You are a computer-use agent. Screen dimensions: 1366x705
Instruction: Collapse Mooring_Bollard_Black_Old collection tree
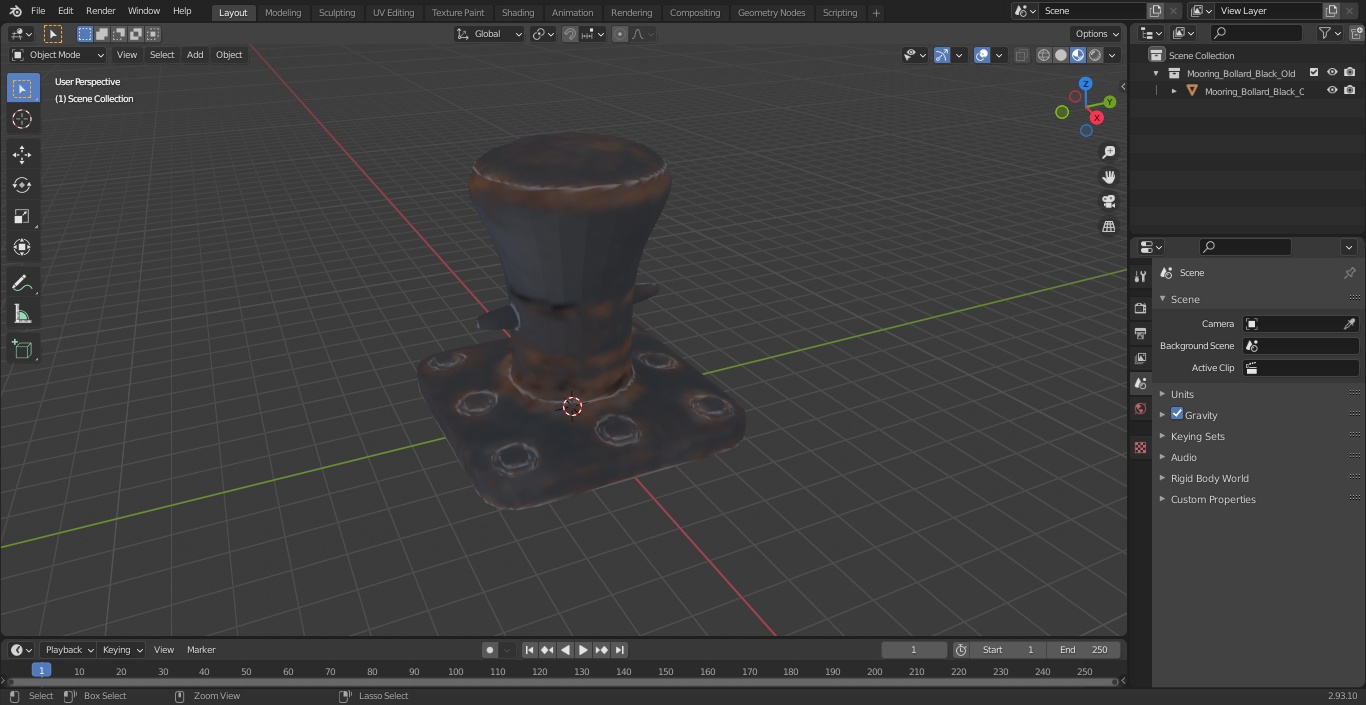click(1156, 73)
